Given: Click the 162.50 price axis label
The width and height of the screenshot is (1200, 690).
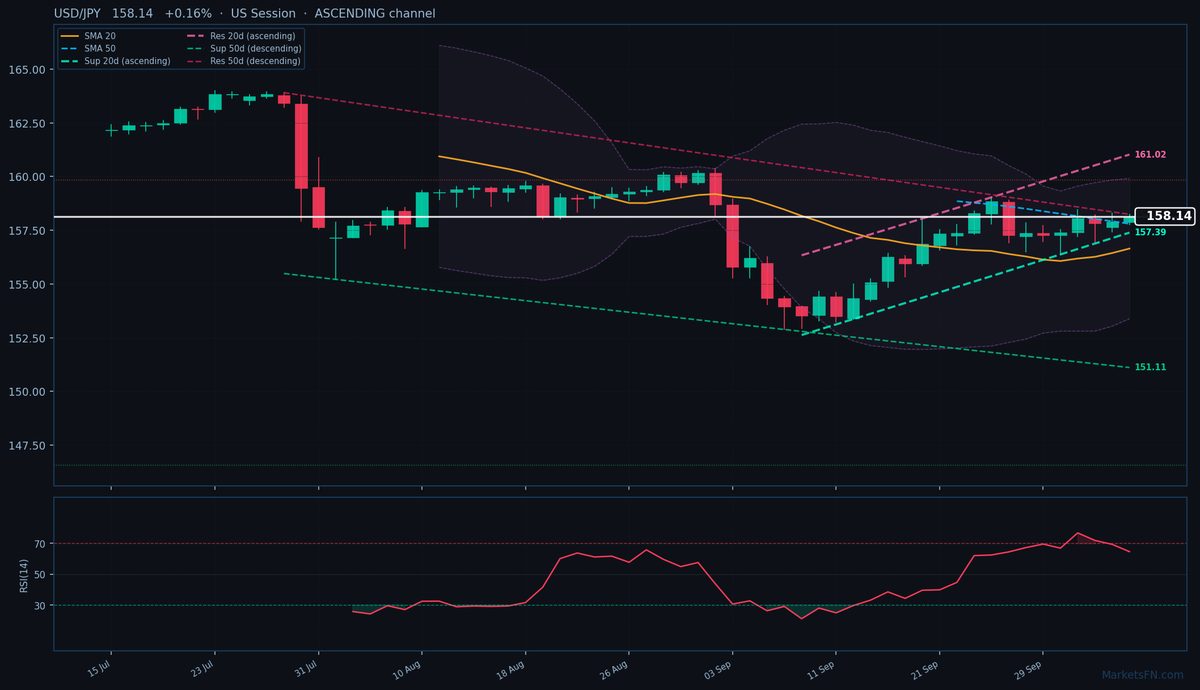Looking at the screenshot, I should click(x=27, y=124).
